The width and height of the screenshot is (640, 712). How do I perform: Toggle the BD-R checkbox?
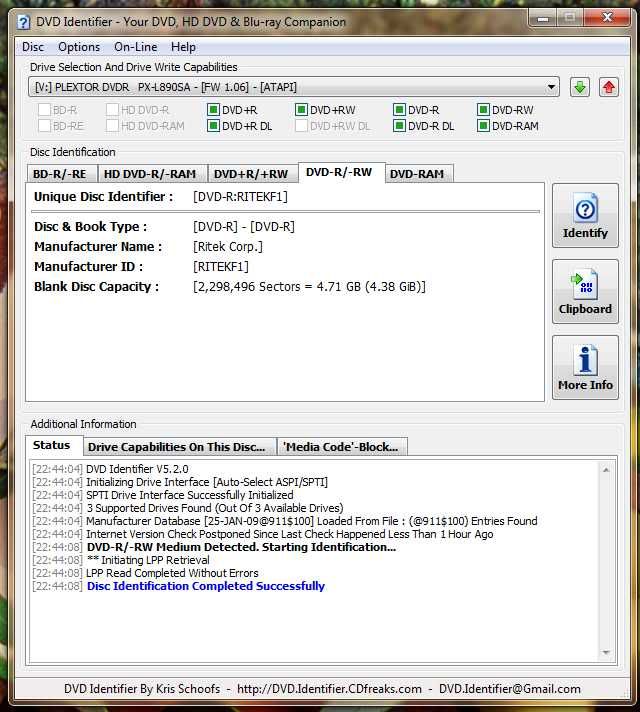[x=44, y=110]
